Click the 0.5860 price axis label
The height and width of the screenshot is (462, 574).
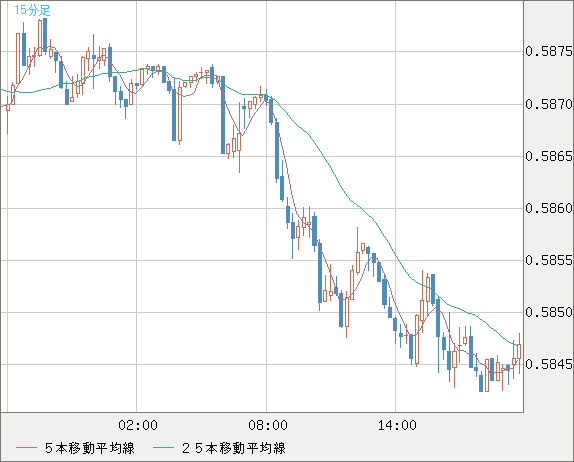pos(549,208)
